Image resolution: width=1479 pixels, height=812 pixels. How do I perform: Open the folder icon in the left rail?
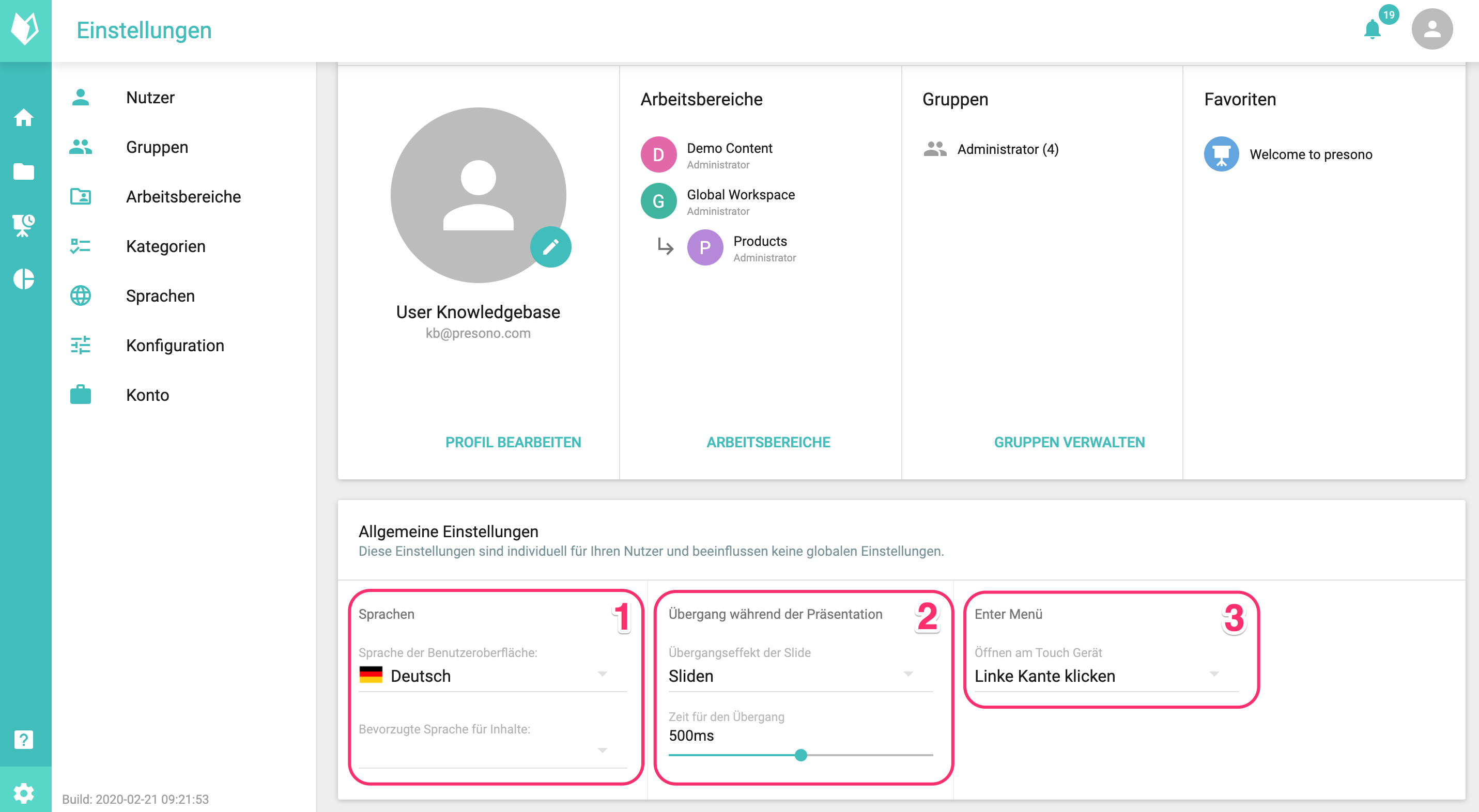click(x=24, y=171)
